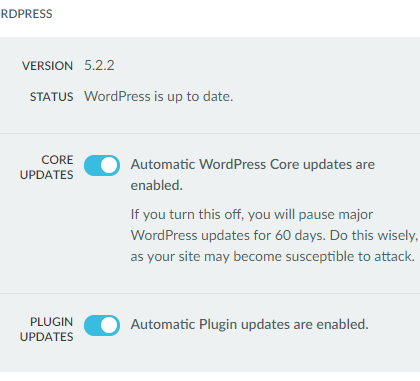
Task: Toggle off automatic WordPress Core updates
Action: click(102, 165)
